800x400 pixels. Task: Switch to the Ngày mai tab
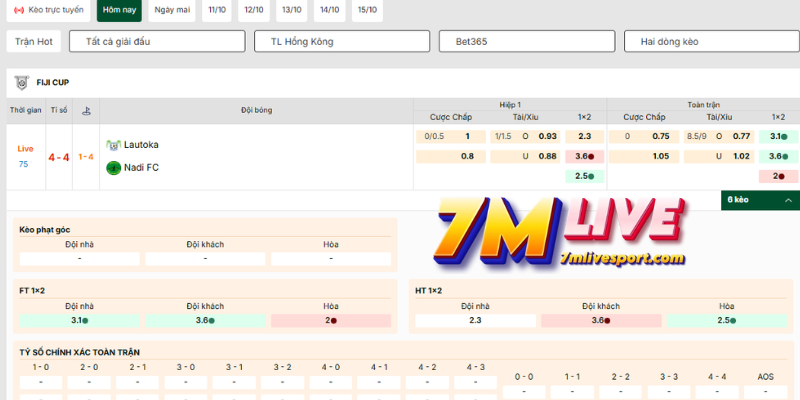[x=171, y=10]
